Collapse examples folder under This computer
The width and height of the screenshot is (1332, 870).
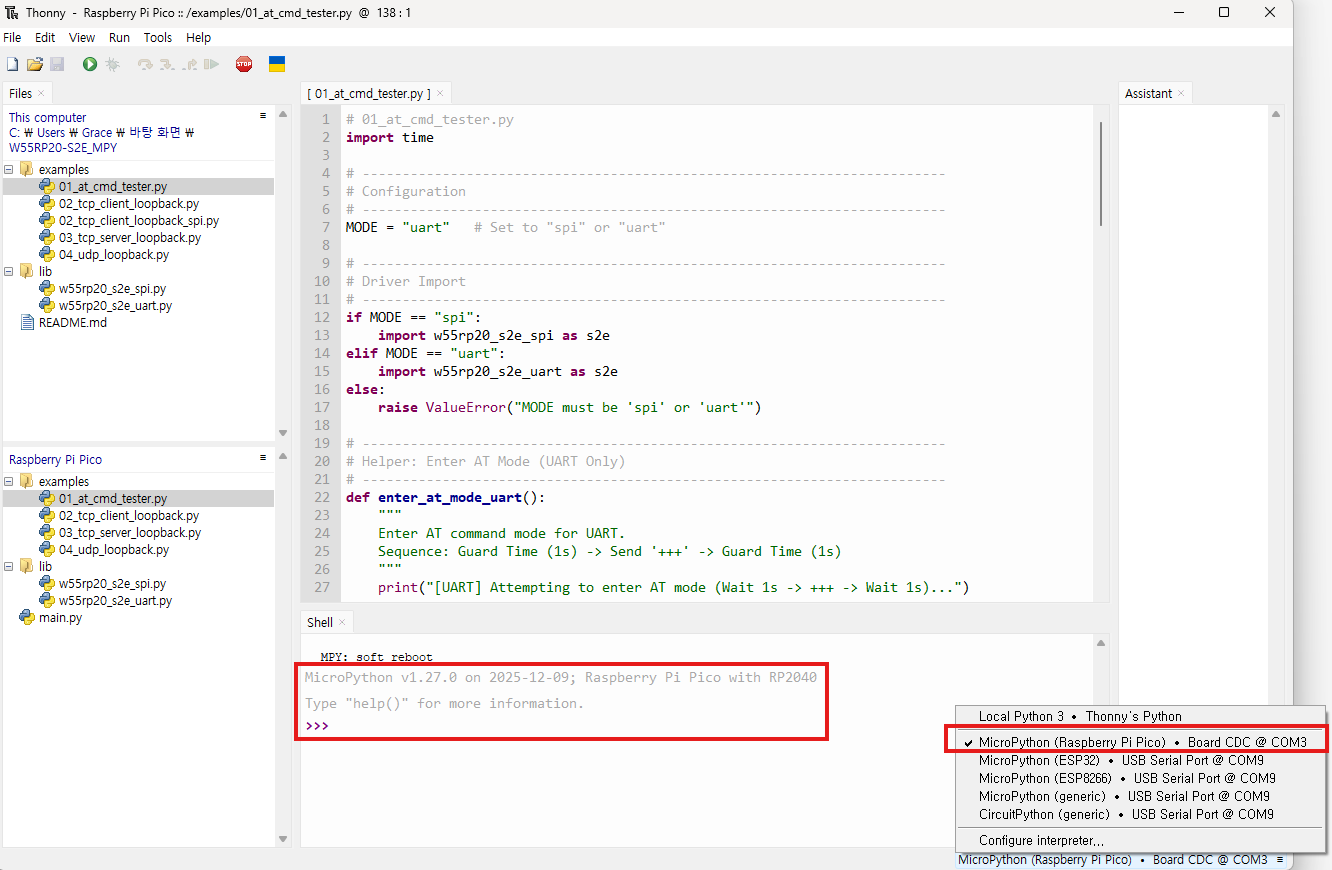click(x=9, y=169)
